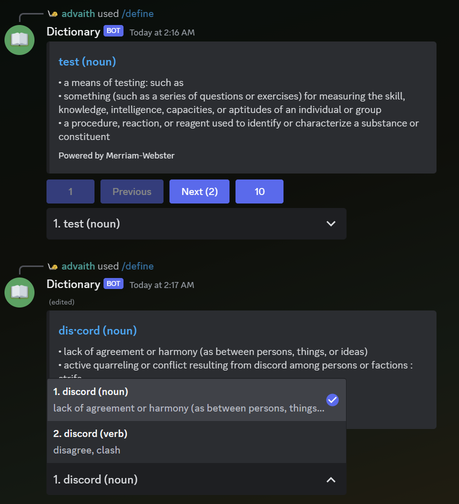Click the /define command in the second message

pyautogui.click(x=138, y=266)
